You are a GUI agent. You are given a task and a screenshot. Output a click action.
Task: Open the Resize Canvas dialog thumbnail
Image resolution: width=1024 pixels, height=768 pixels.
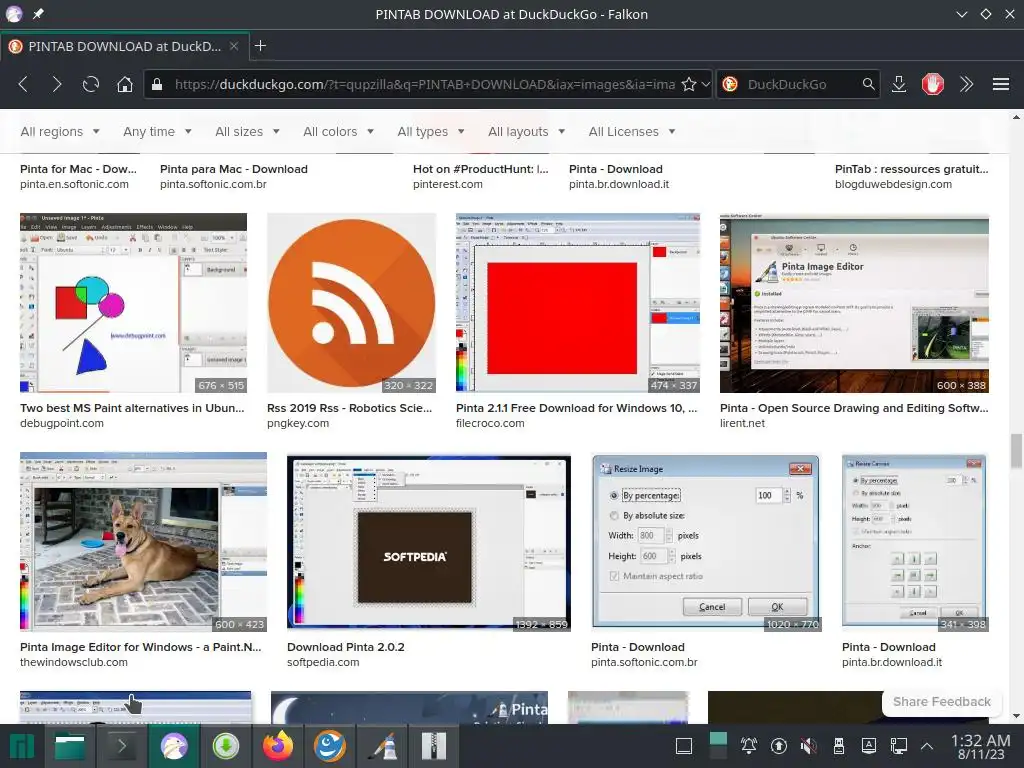915,541
